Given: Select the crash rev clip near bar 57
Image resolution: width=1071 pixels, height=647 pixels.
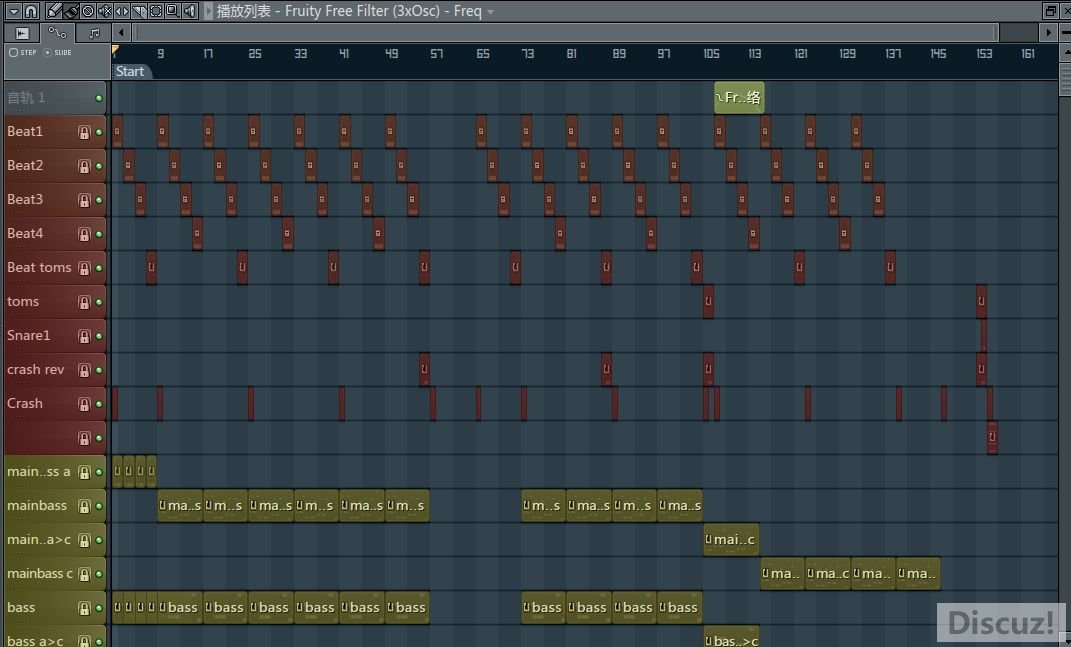Looking at the screenshot, I should tap(424, 370).
